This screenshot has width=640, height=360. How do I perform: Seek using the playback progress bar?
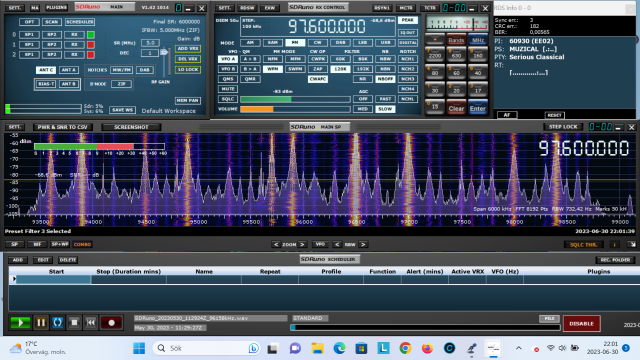(x=425, y=327)
